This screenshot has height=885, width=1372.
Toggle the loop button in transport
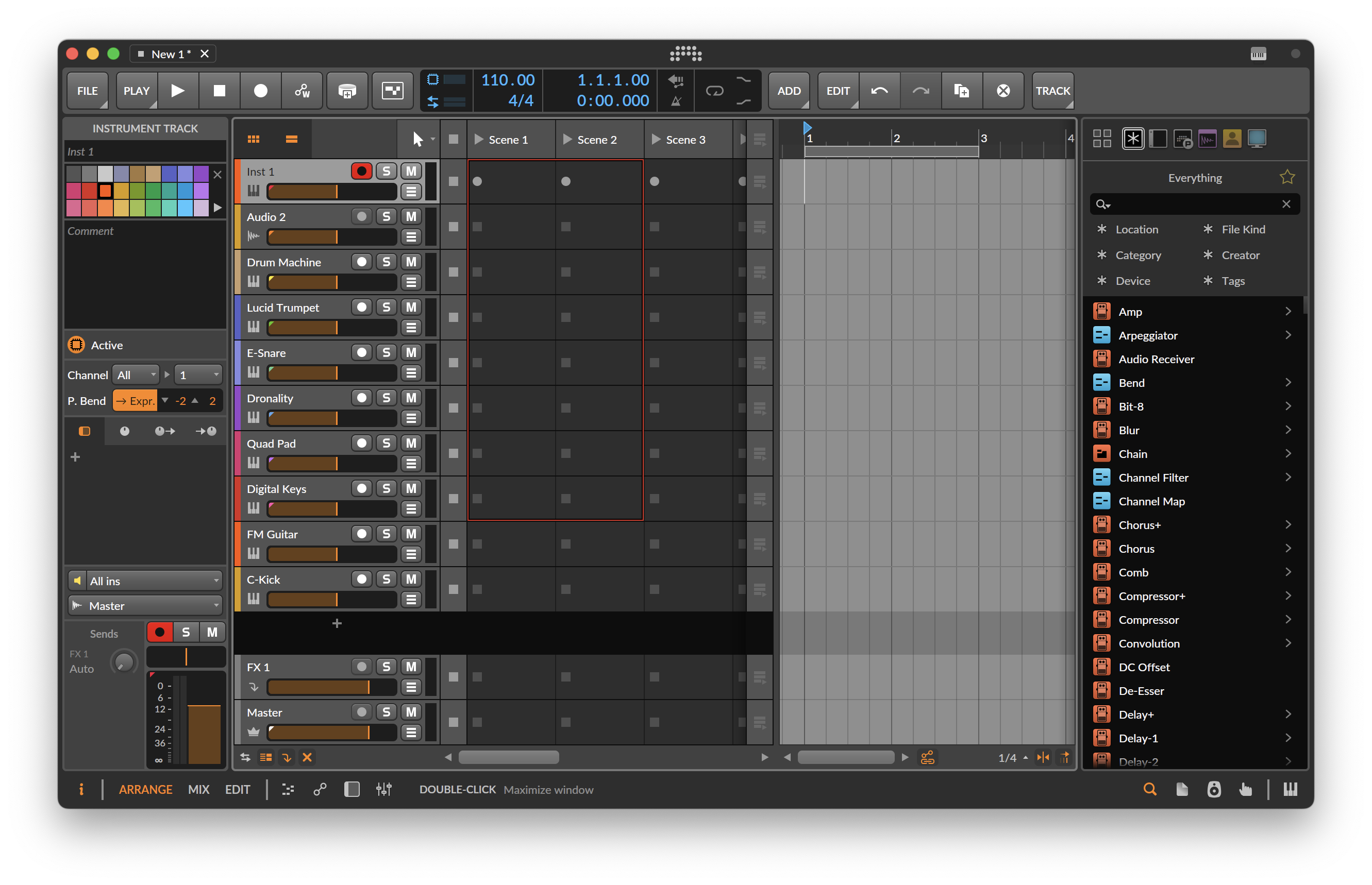[x=714, y=91]
